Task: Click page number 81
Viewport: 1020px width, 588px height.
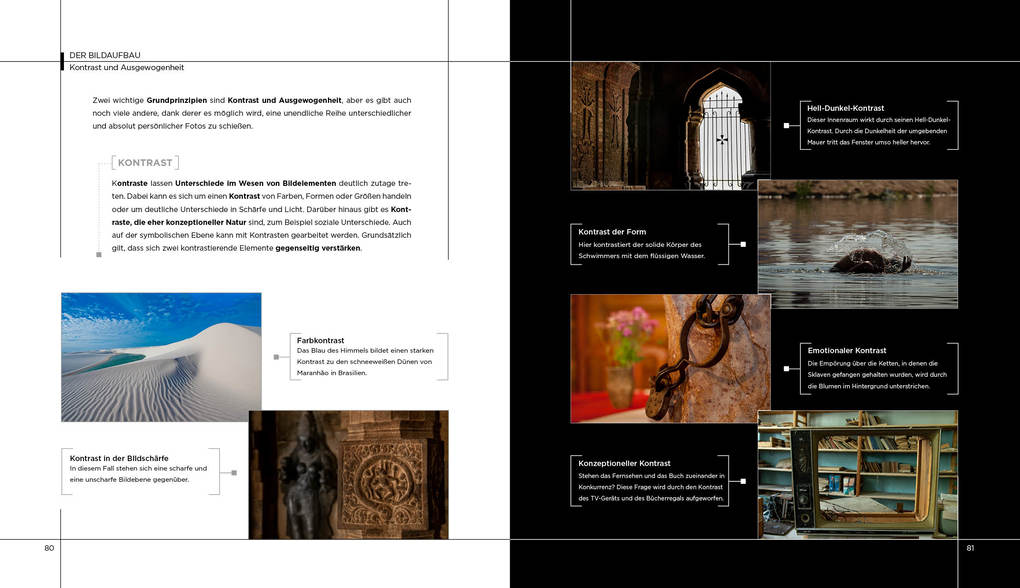Action: coord(970,548)
